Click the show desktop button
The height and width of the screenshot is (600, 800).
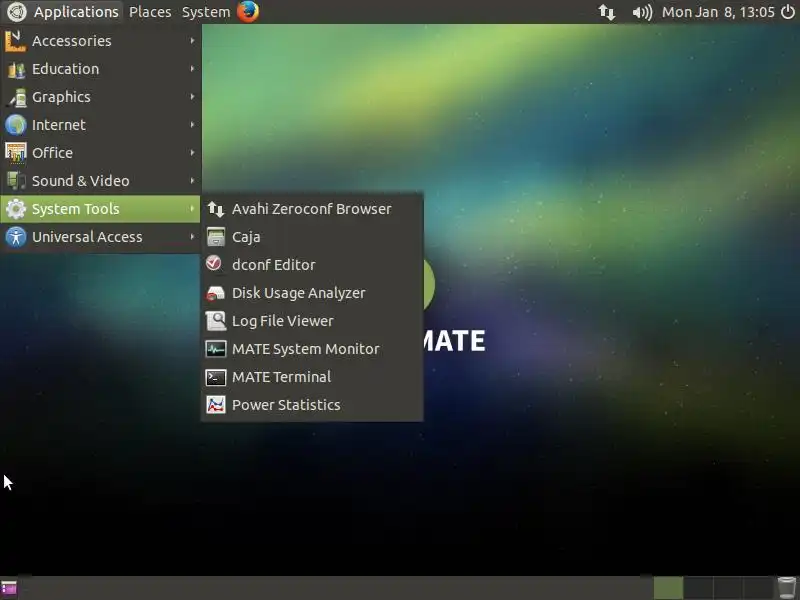(9, 588)
